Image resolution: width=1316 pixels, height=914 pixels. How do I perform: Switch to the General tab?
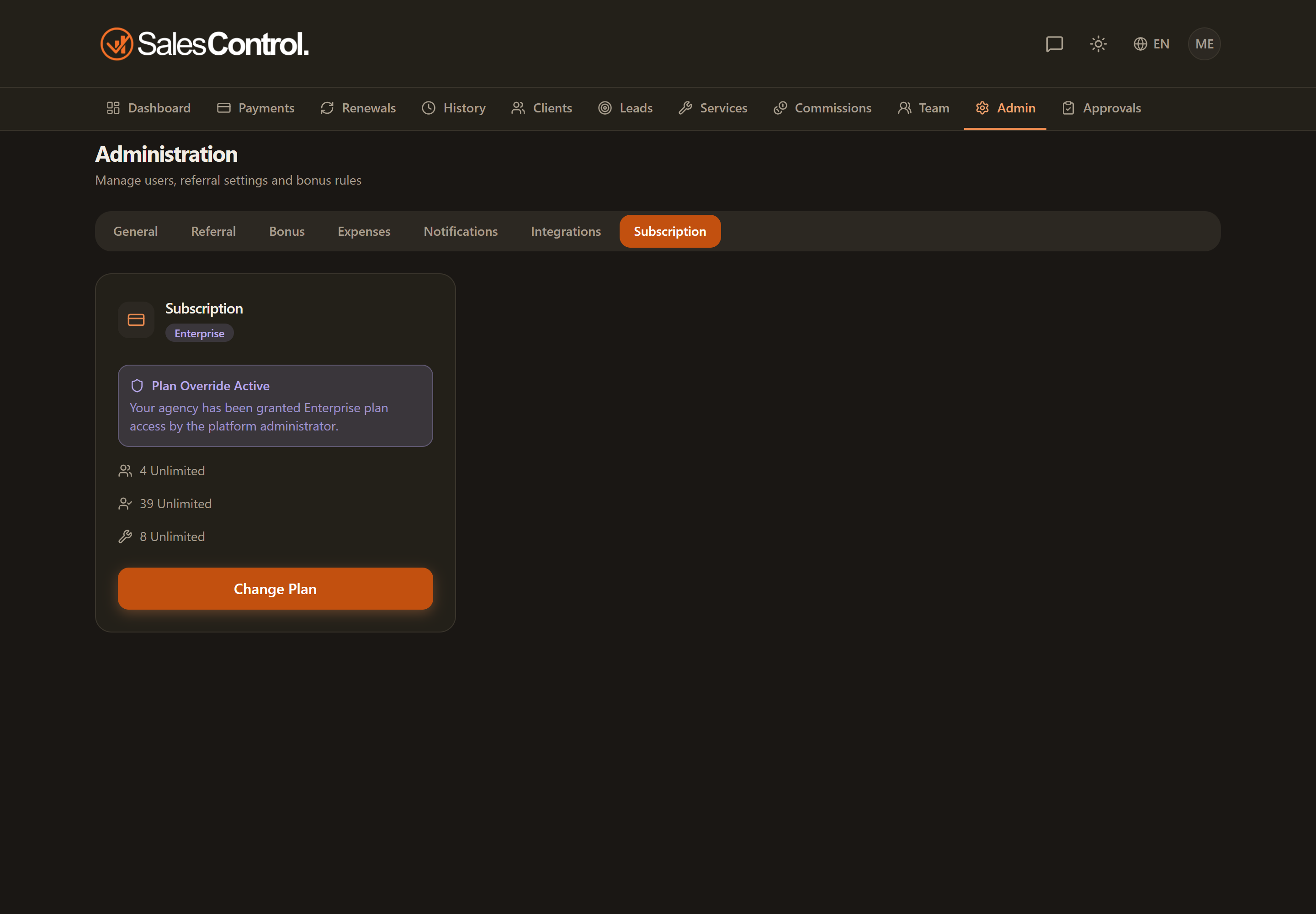coord(135,231)
